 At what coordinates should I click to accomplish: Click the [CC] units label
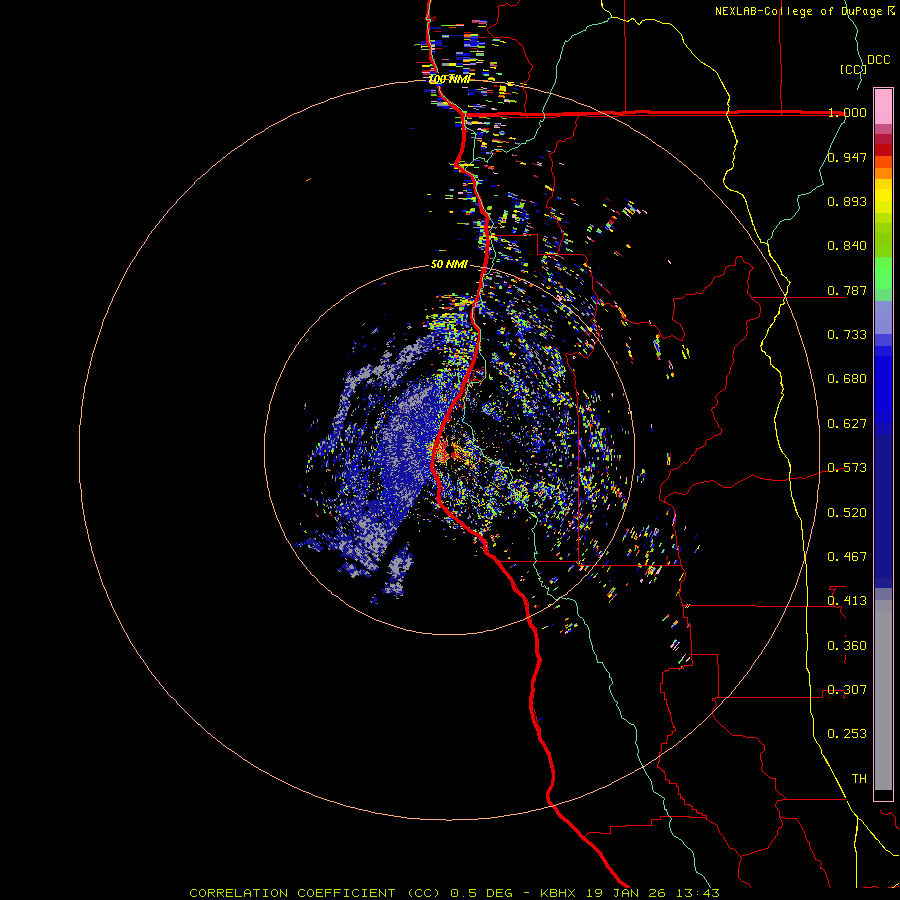point(853,69)
